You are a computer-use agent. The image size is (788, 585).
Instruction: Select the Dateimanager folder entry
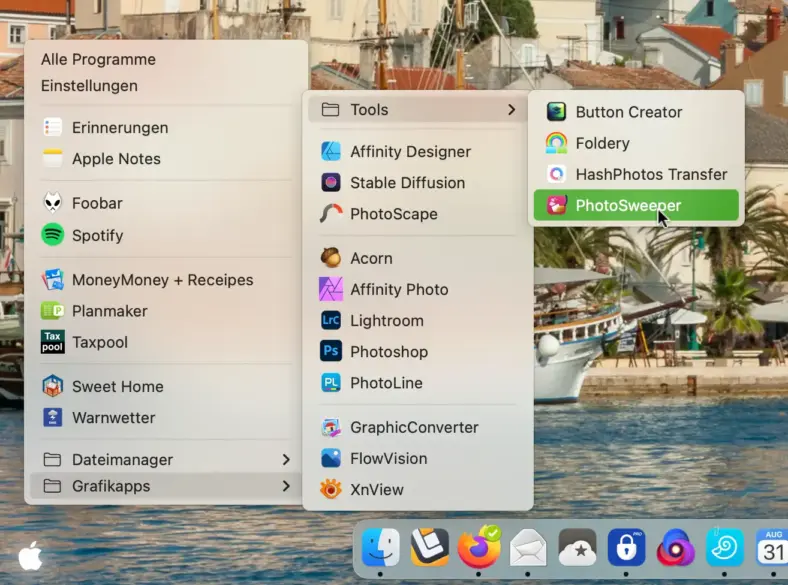[x=166, y=459]
